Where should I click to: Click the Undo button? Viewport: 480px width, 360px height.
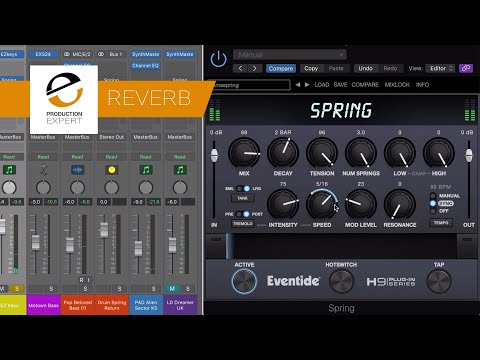pos(365,68)
